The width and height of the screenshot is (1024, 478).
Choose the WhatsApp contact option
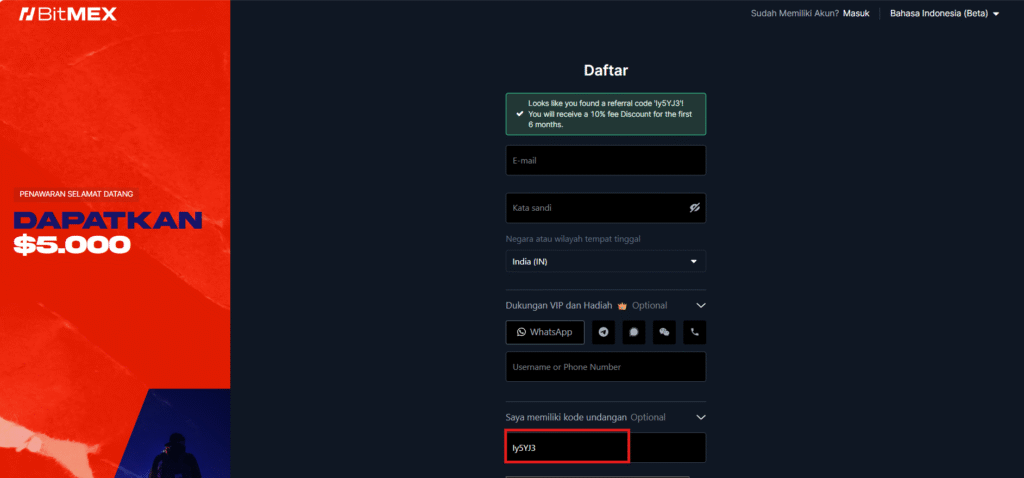pos(545,332)
